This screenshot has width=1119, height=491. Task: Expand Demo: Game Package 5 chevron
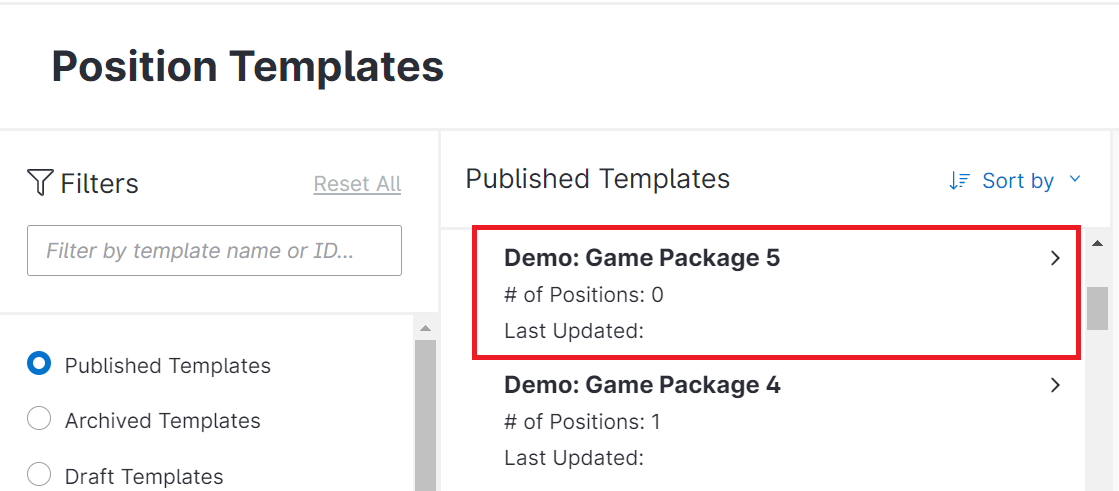coord(1055,258)
